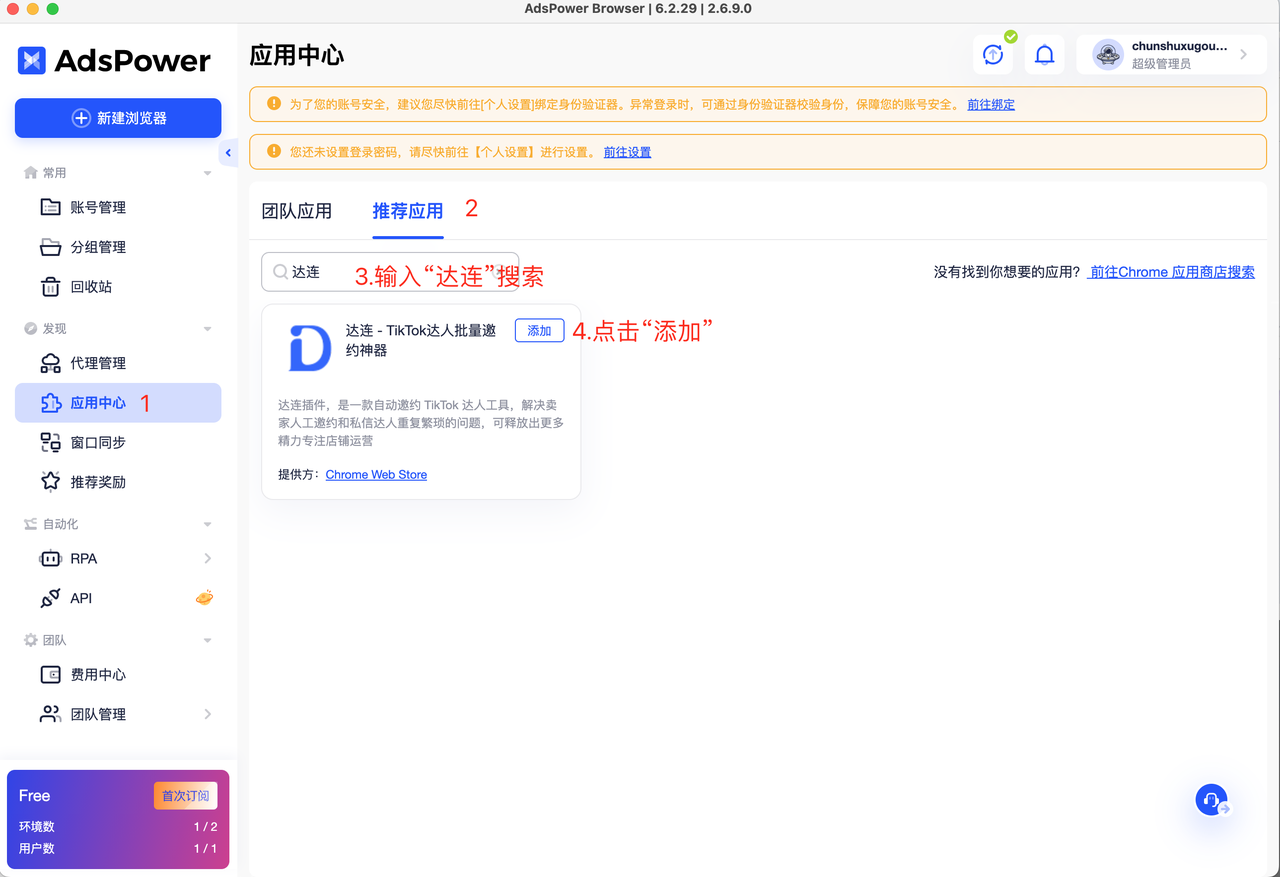Switch to the 团队应用 tab

[x=296, y=211]
